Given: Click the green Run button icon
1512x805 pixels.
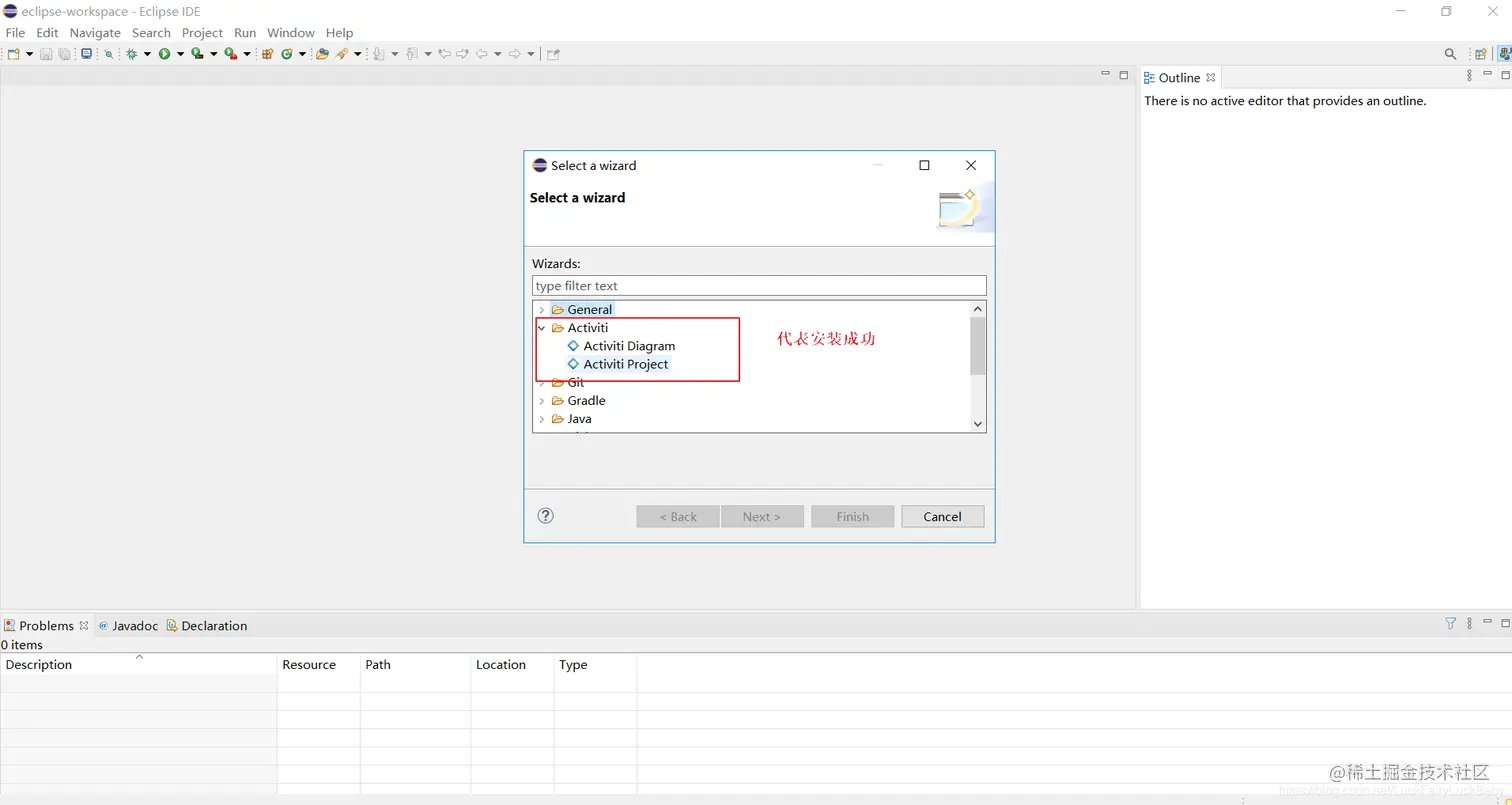Looking at the screenshot, I should click(x=164, y=54).
